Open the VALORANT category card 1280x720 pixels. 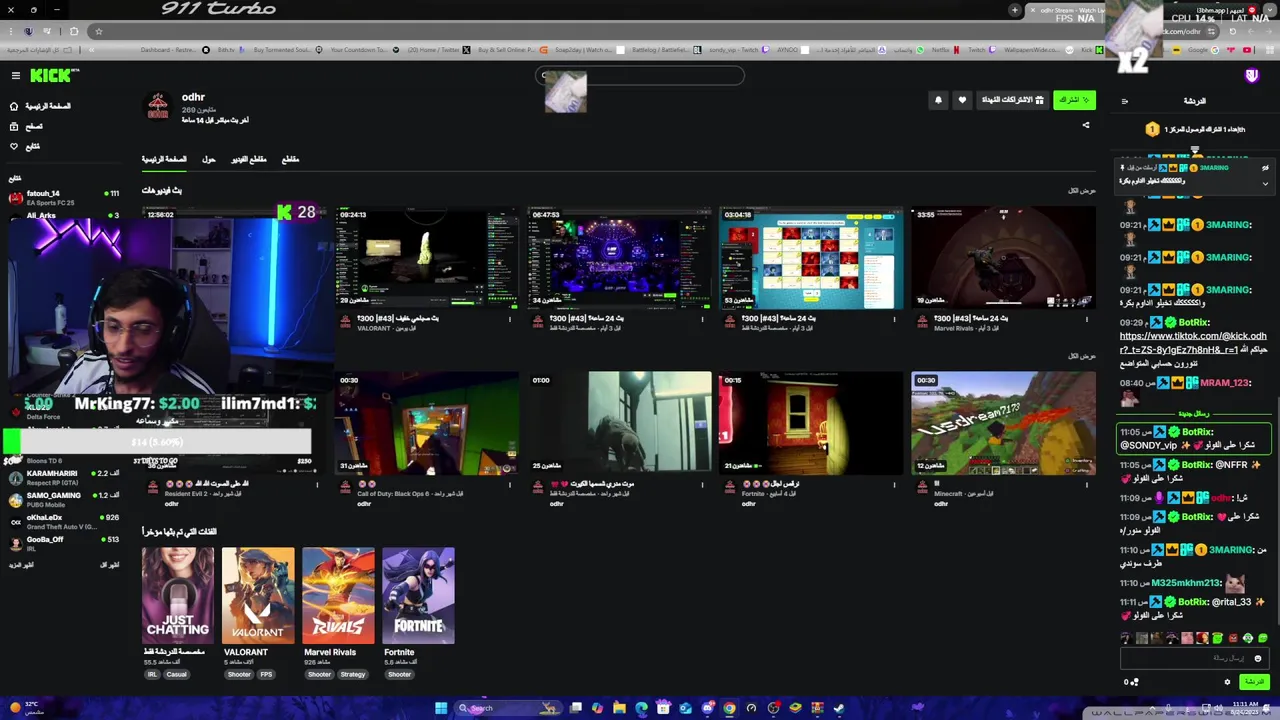258,595
